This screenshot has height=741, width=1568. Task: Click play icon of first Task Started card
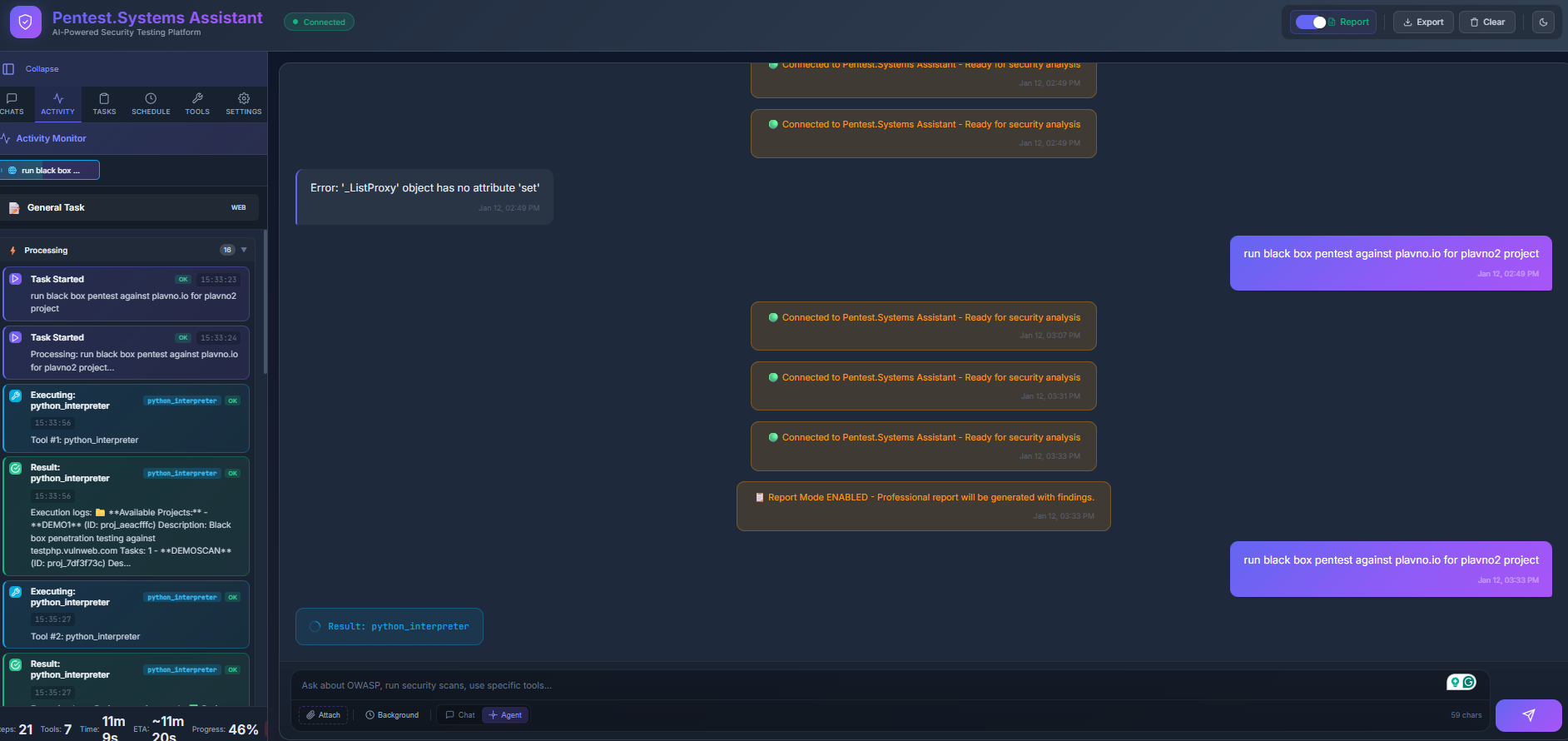[16, 279]
